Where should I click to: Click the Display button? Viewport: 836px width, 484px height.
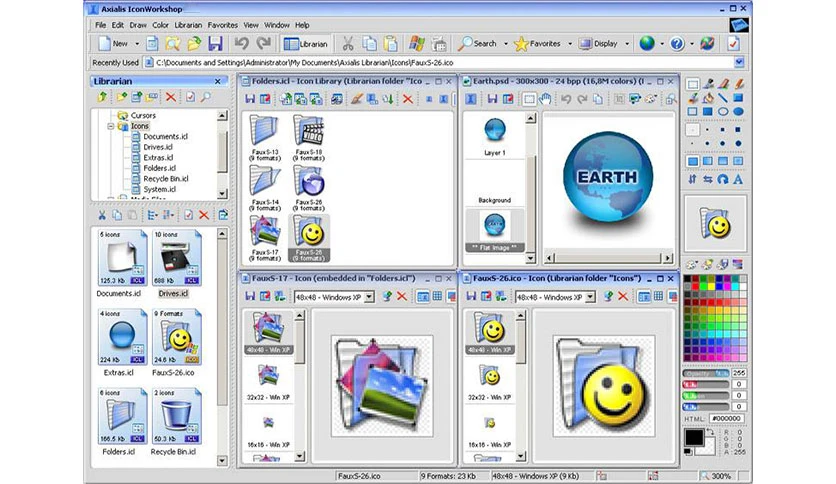[x=599, y=44]
